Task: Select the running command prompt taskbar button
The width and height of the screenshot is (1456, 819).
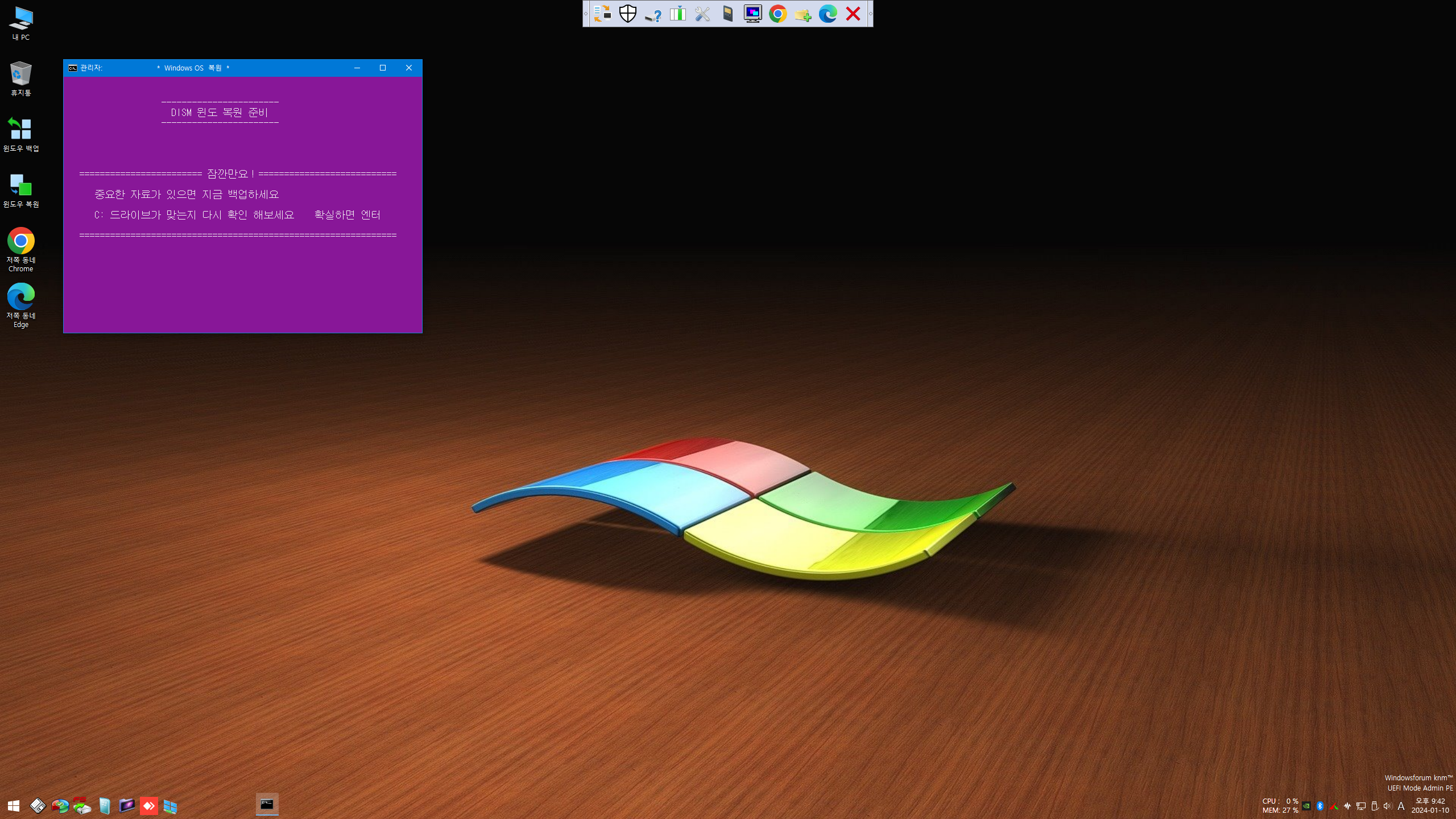Action: [x=267, y=805]
